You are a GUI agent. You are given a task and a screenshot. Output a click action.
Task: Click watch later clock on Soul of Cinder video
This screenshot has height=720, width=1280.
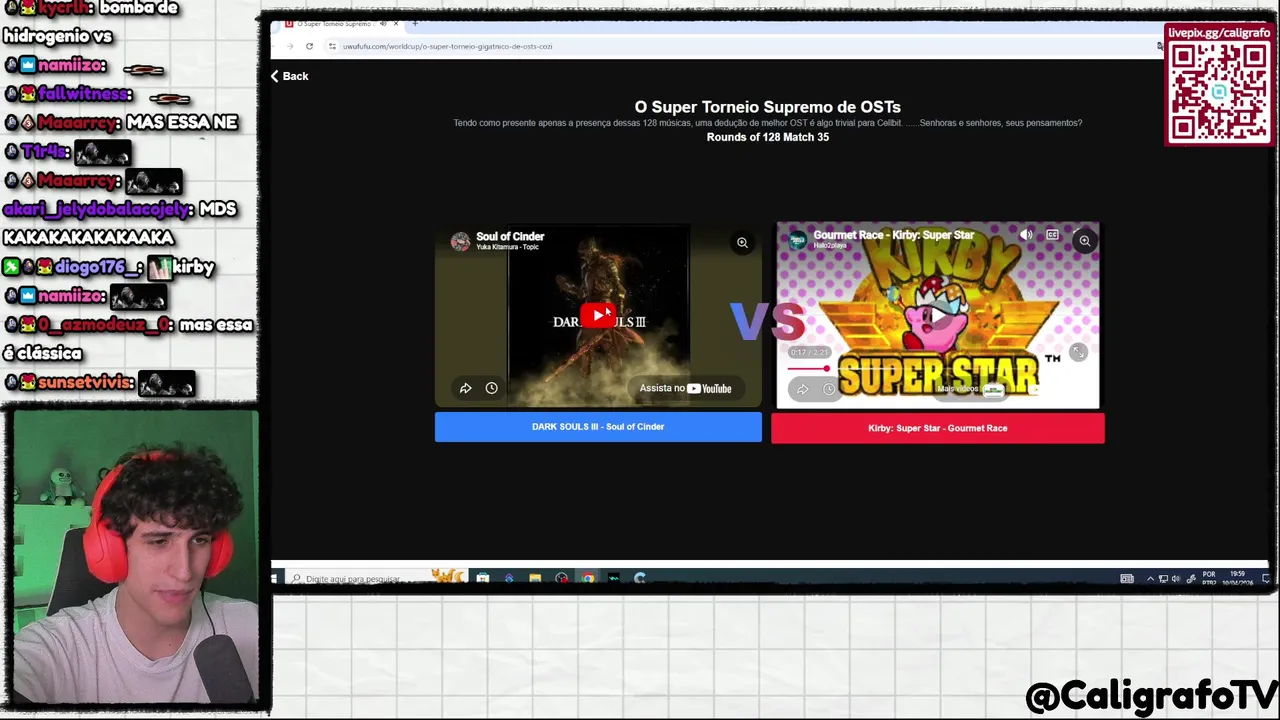coord(491,388)
